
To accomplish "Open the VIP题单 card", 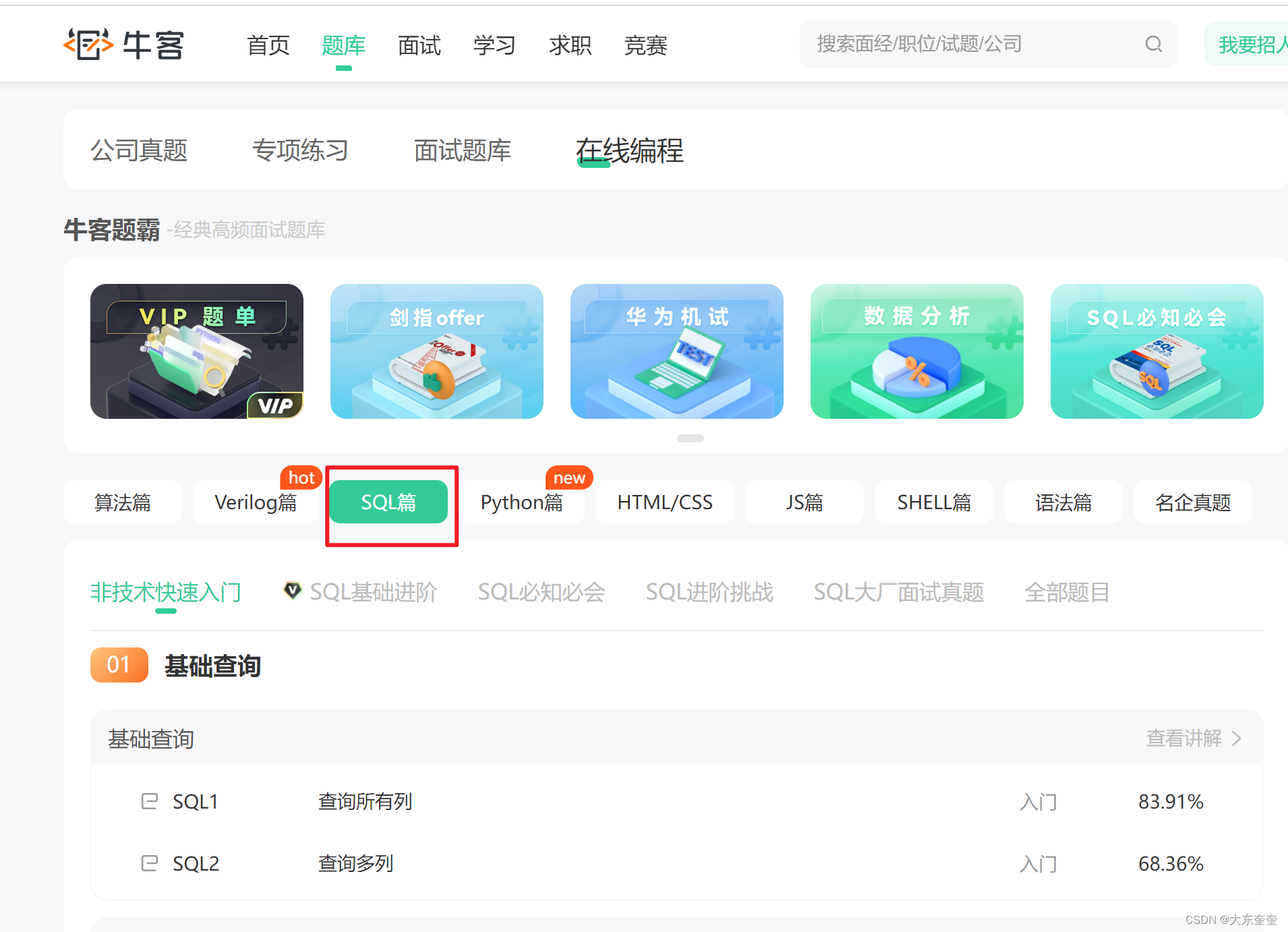I will [197, 351].
